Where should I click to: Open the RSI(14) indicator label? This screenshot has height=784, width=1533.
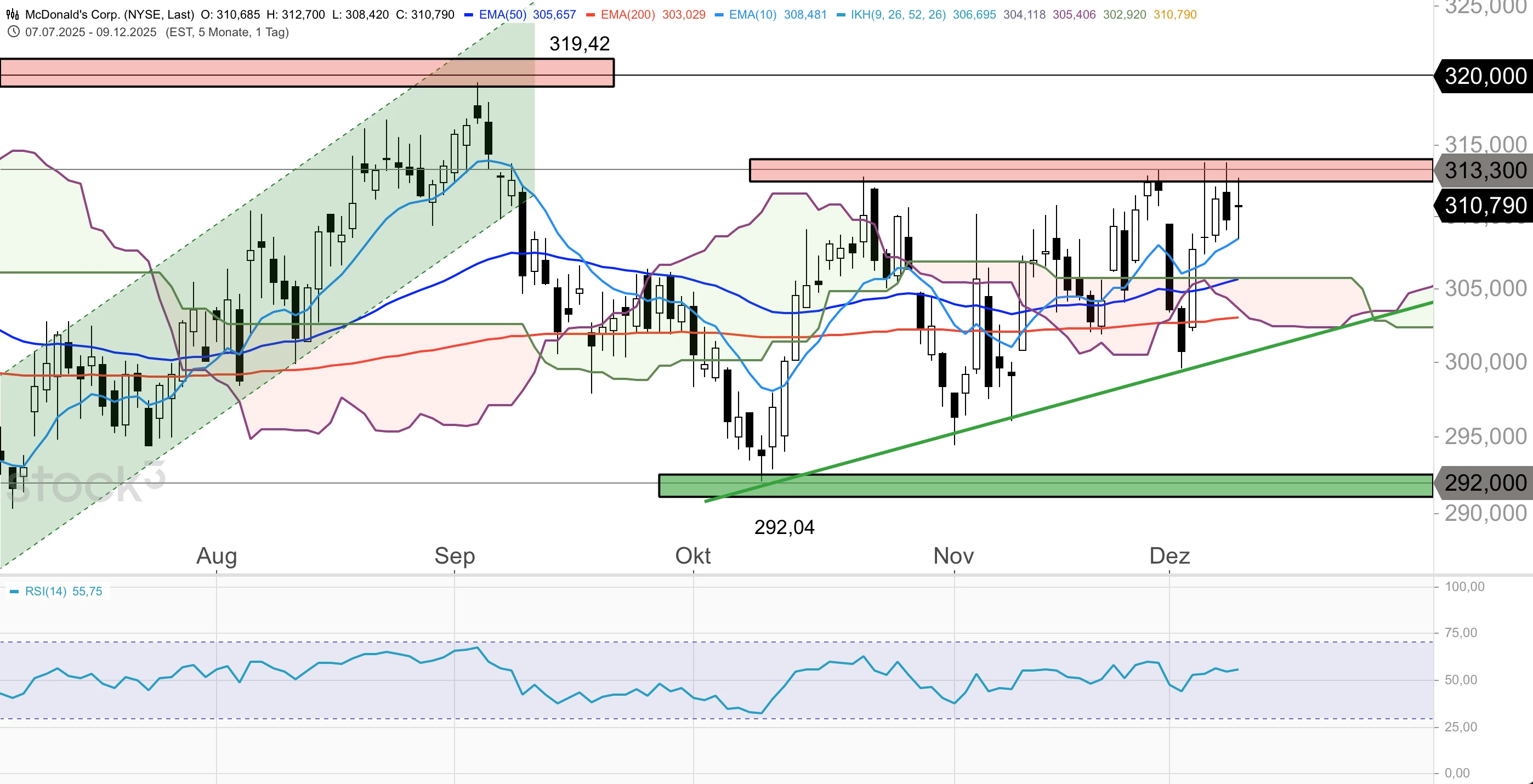46,591
